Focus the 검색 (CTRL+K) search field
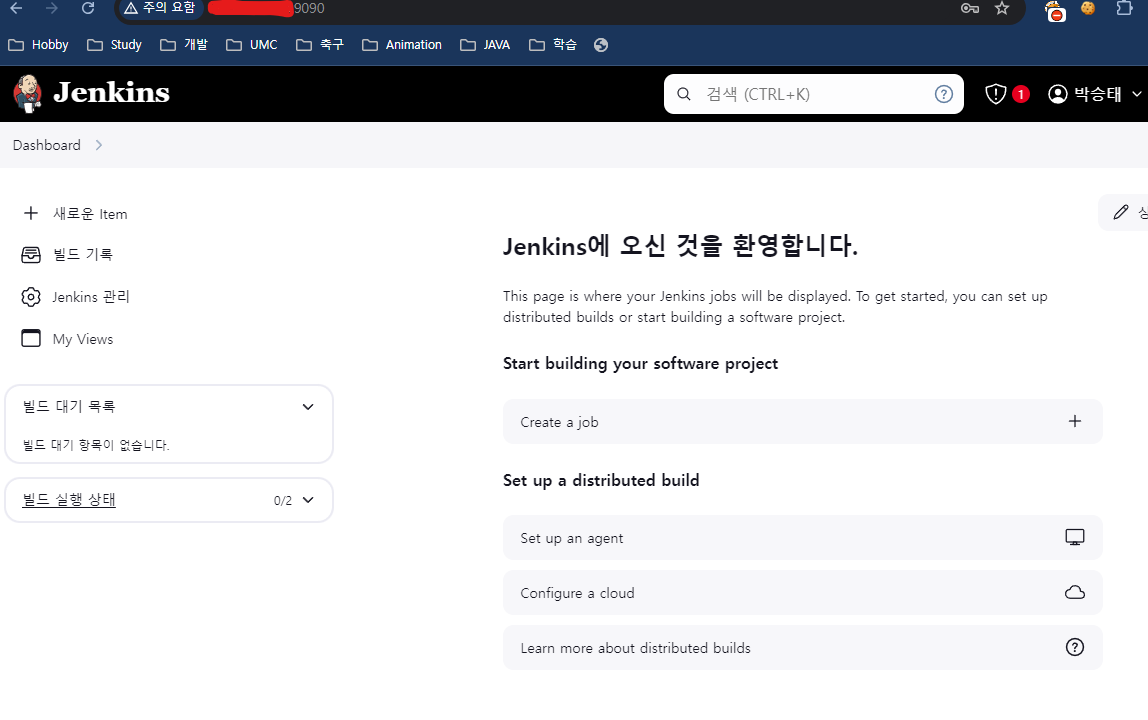Image resolution: width=1148 pixels, height=720 pixels. click(x=813, y=94)
